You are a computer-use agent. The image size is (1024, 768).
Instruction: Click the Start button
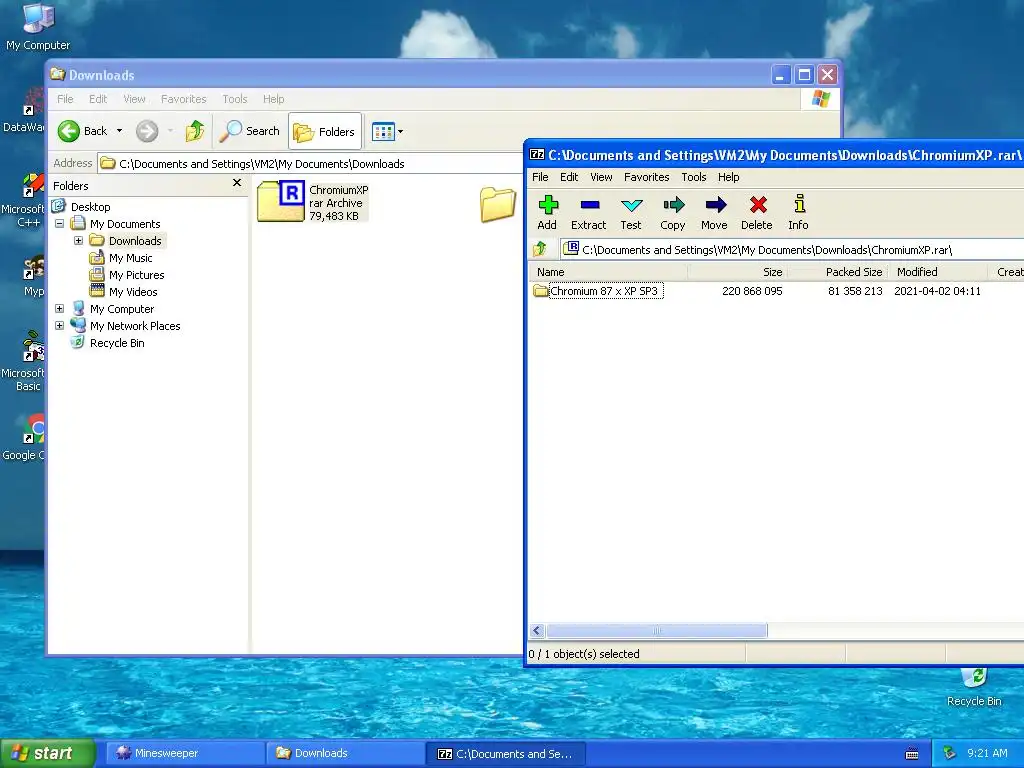click(47, 753)
